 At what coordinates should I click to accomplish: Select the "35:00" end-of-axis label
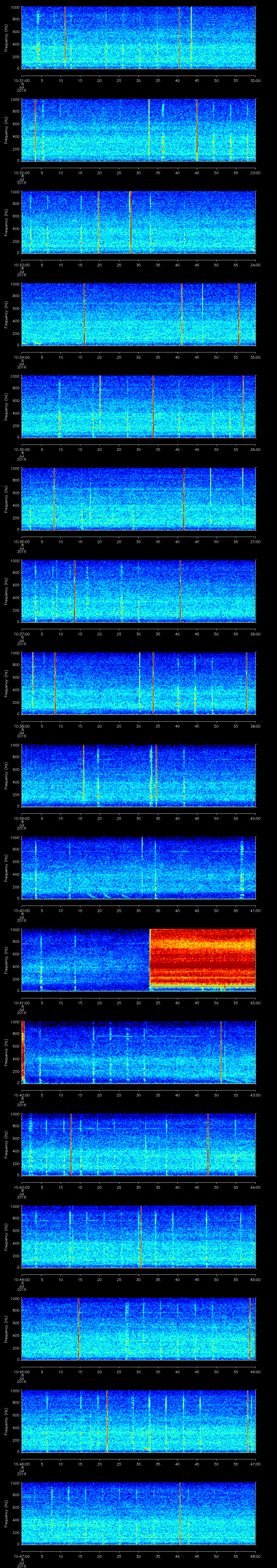(255, 357)
